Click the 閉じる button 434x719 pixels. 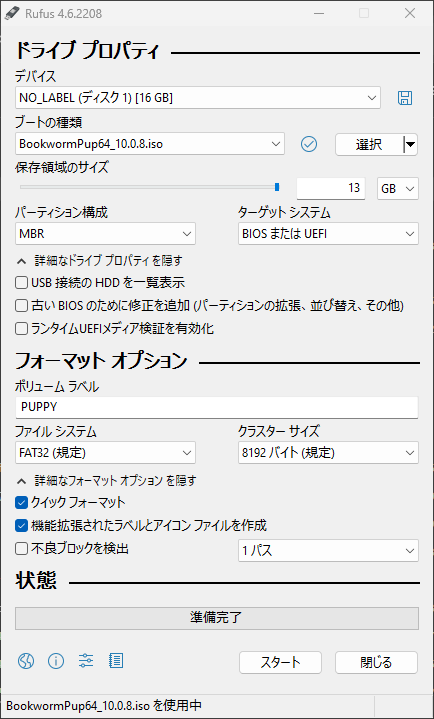(376, 662)
